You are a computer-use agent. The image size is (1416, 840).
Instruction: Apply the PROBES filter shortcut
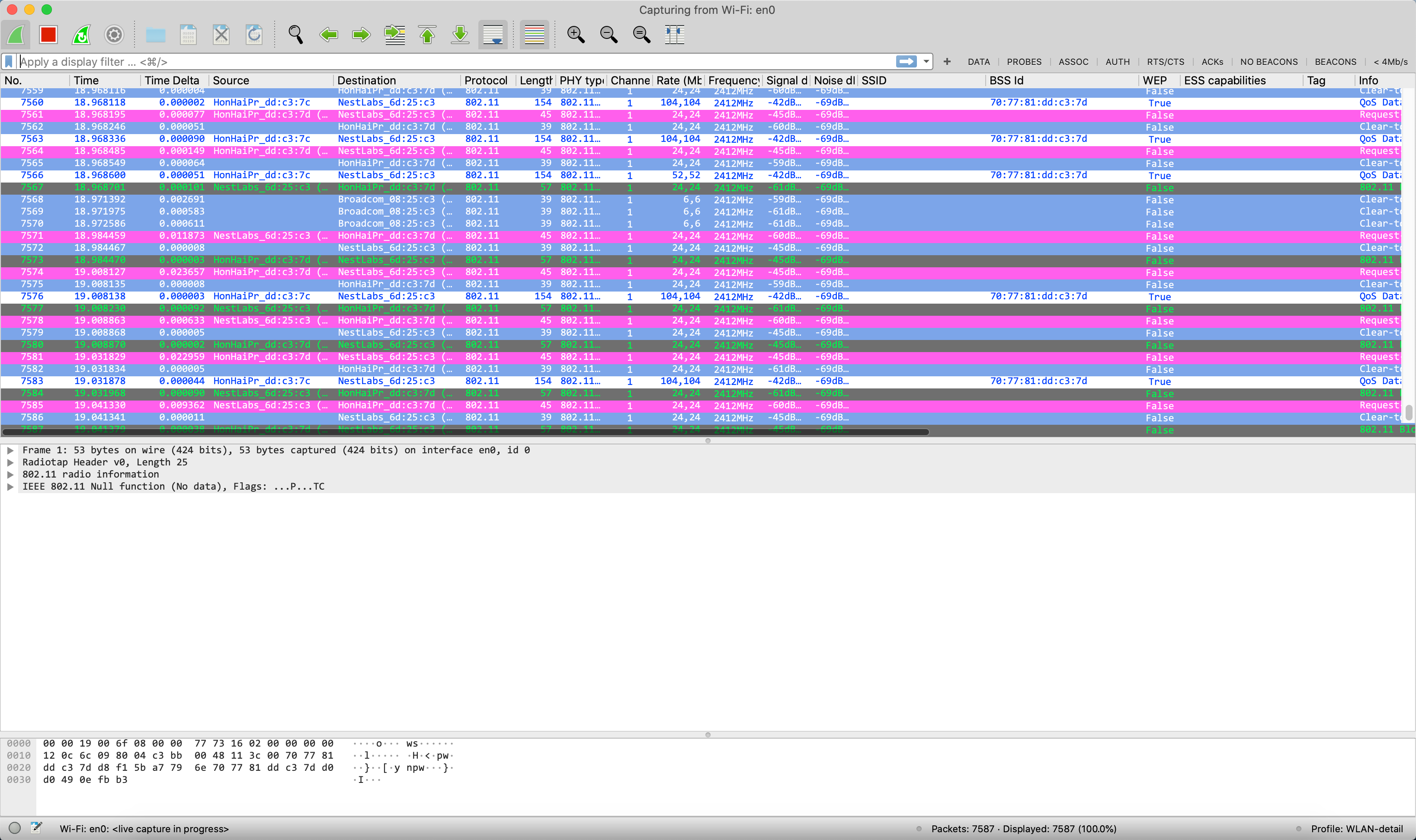(x=1023, y=62)
